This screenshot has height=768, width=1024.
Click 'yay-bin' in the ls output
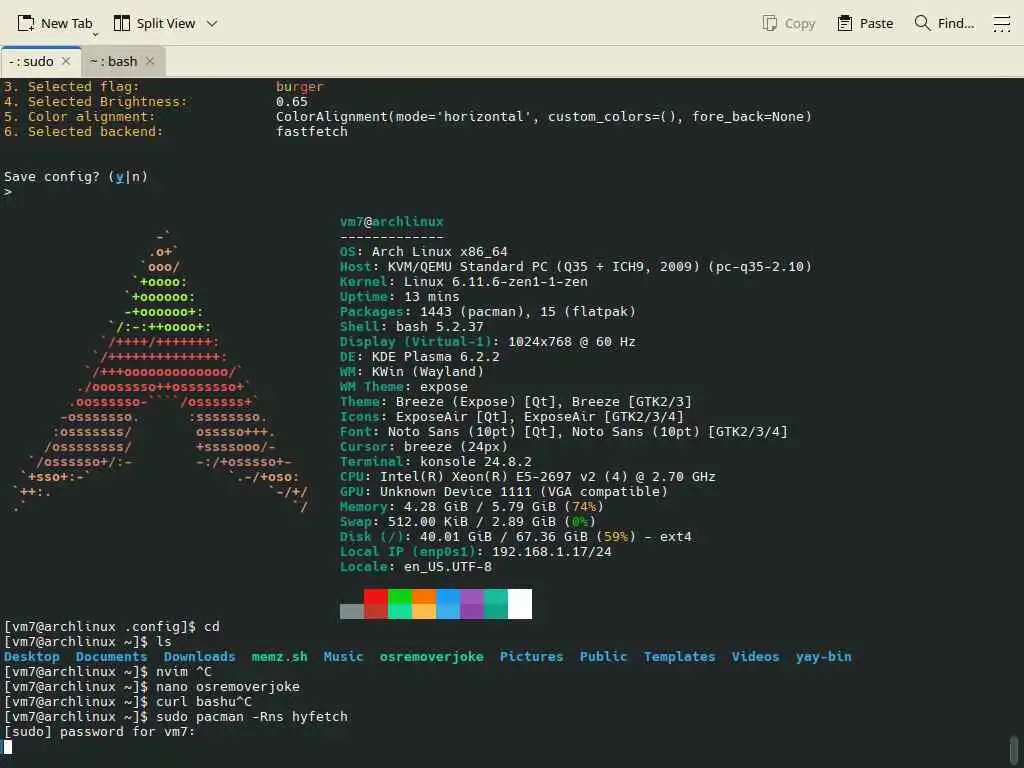pyautogui.click(x=824, y=657)
